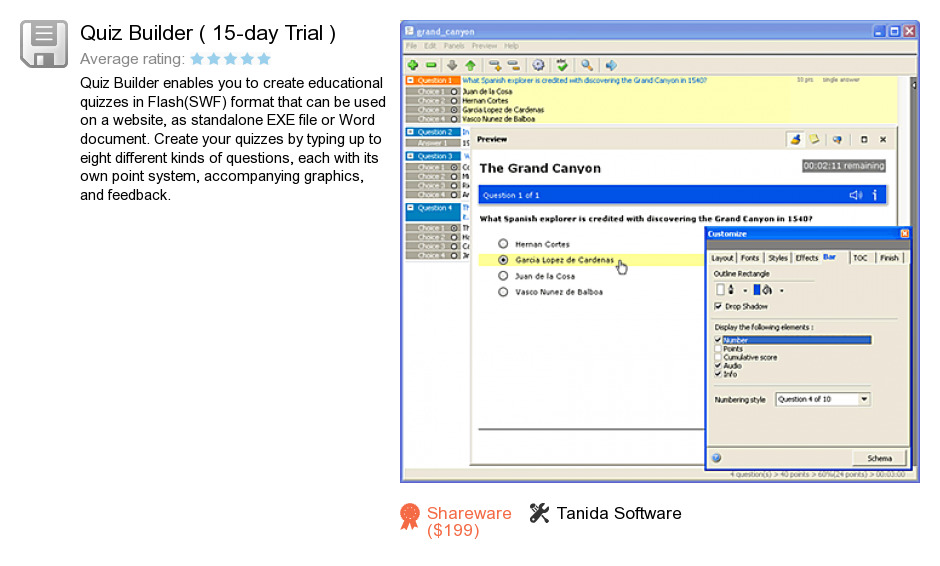940x566 pixels.
Task: Click the Schema button
Action: [x=879, y=458]
